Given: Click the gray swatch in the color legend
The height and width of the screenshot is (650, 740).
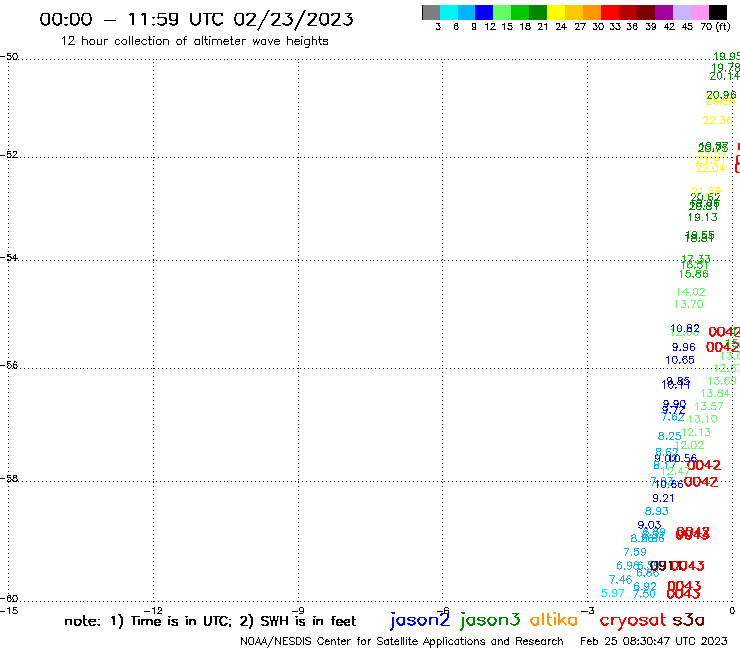Looking at the screenshot, I should pos(431,12).
